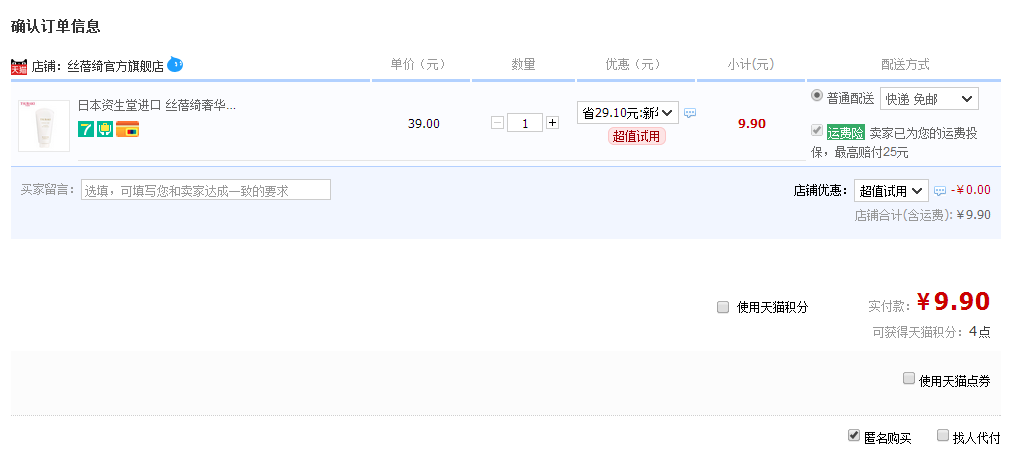
Task: Check 找人代付 checkbox
Action: click(943, 436)
